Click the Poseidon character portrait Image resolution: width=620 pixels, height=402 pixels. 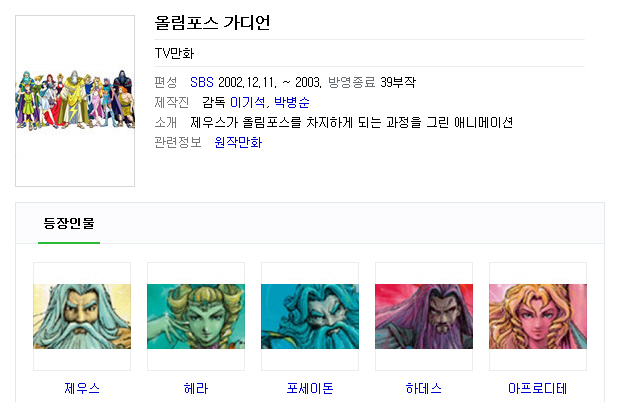310,316
